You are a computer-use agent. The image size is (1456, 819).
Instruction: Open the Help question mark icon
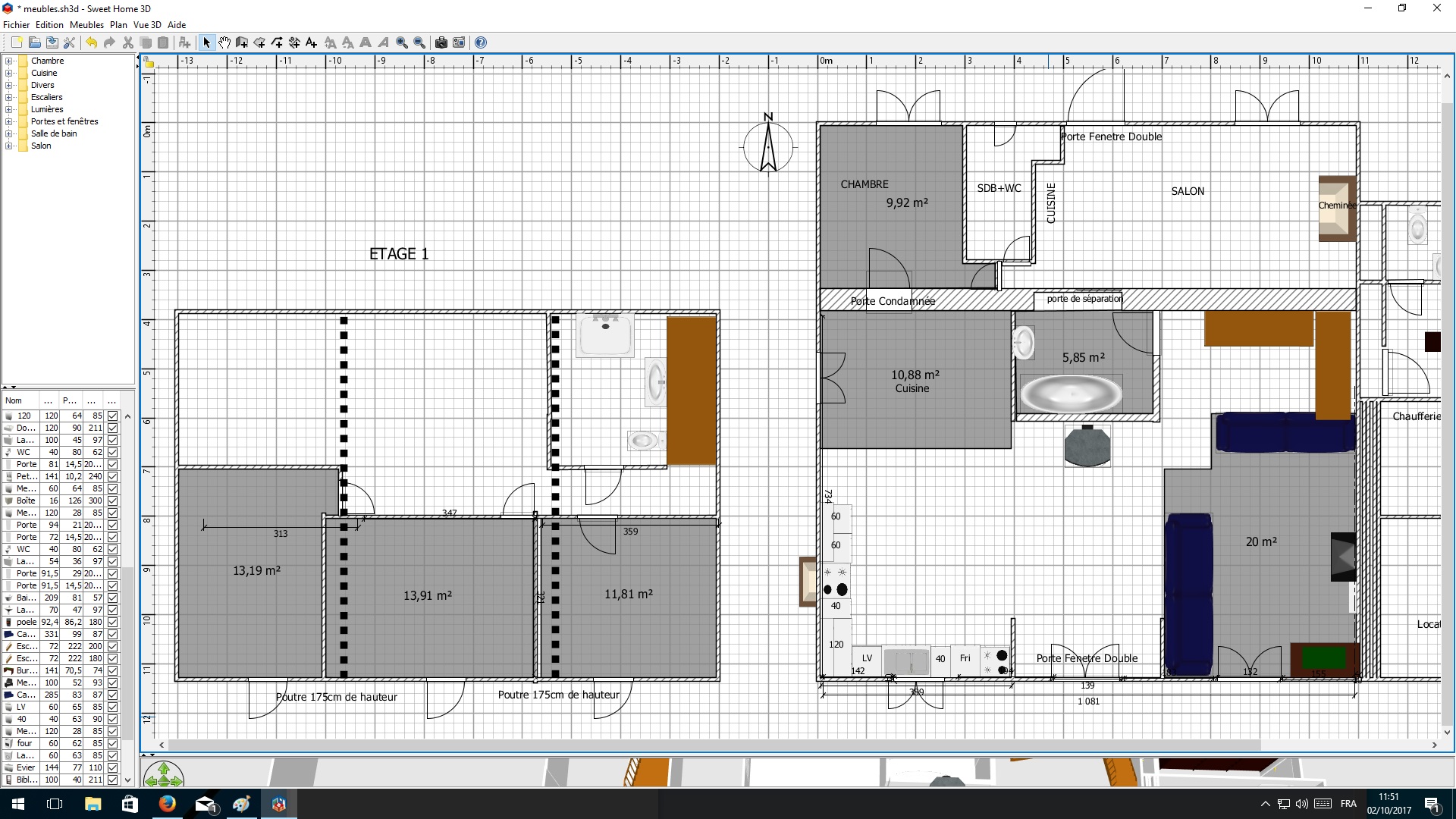coord(480,42)
